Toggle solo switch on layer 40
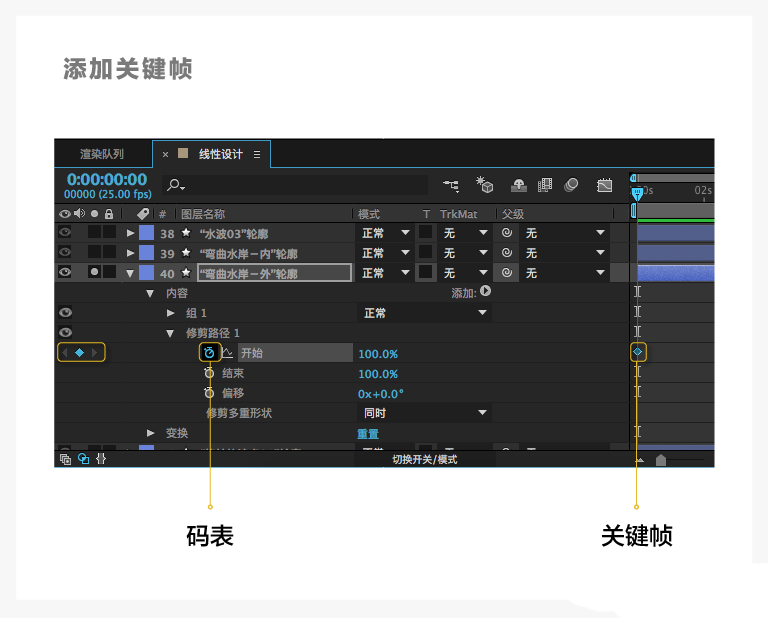Screen dimensions: 768x618 point(95,272)
